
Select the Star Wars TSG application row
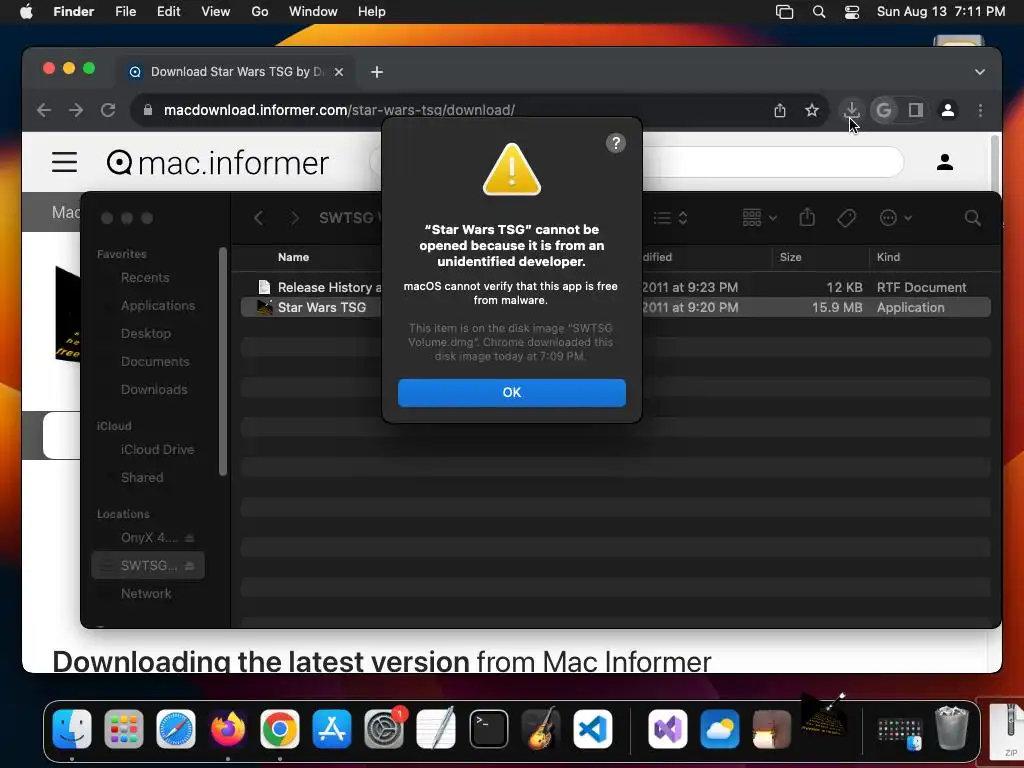point(615,308)
